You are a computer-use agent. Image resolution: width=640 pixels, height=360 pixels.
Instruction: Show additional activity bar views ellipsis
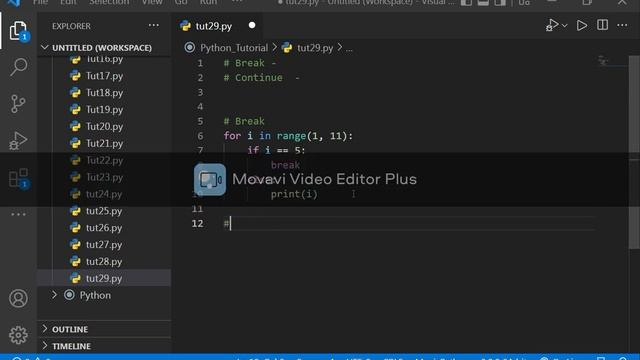(18, 214)
